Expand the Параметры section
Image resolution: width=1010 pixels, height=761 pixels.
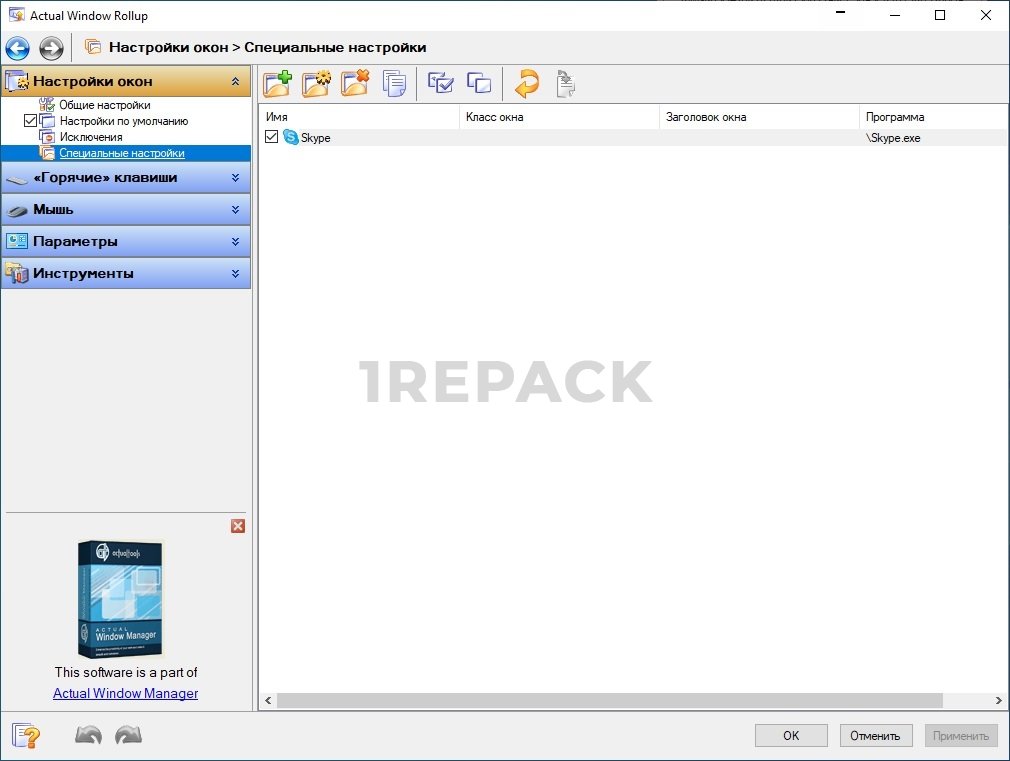click(125, 242)
